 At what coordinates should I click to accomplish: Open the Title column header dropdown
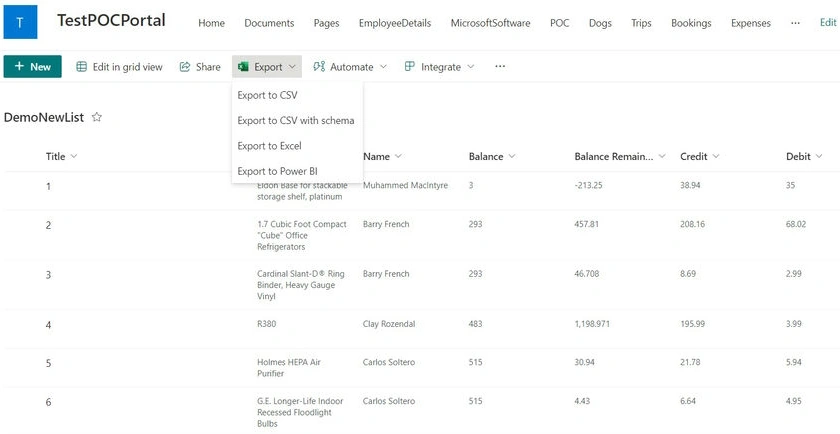(74, 156)
